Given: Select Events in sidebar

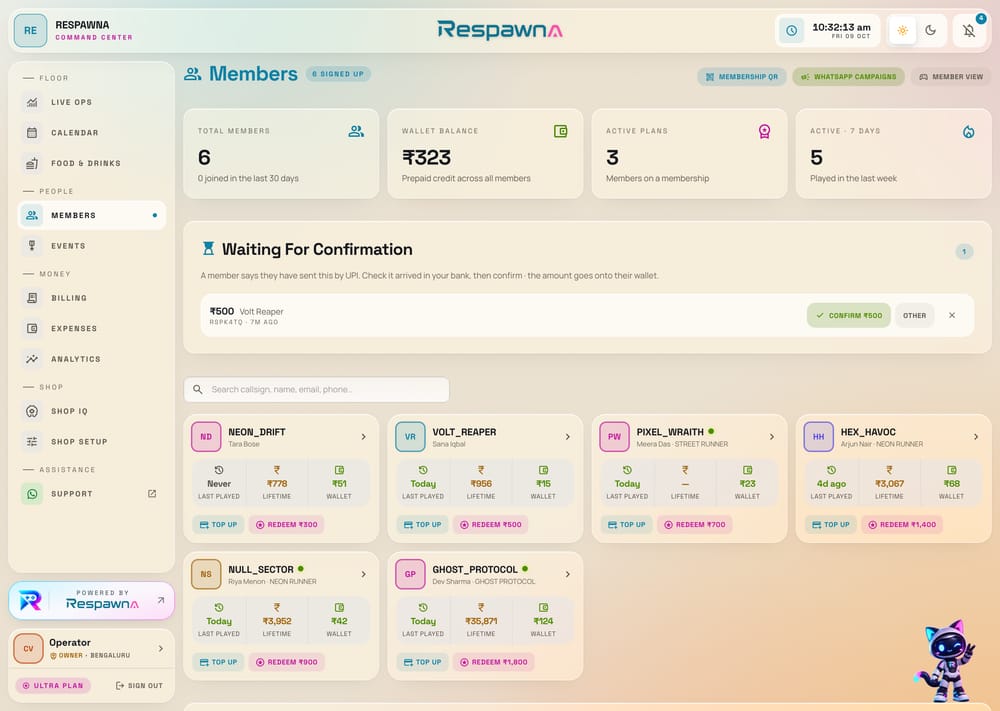Looking at the screenshot, I should [92, 246].
